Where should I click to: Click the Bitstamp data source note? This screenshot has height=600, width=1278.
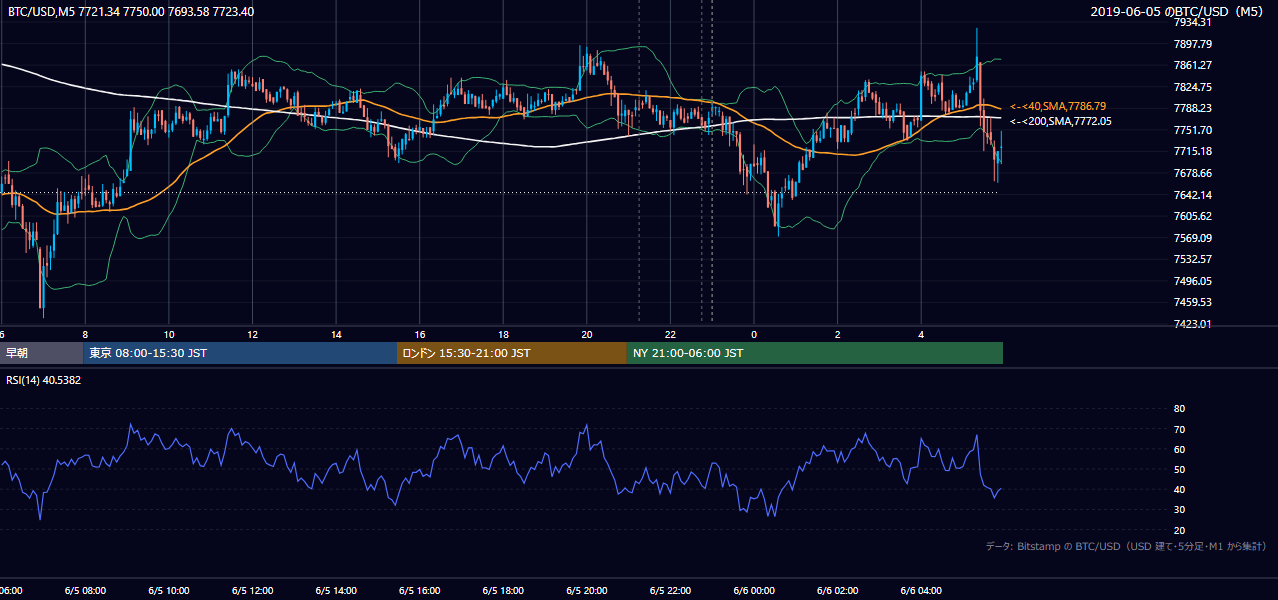(x=1126, y=546)
